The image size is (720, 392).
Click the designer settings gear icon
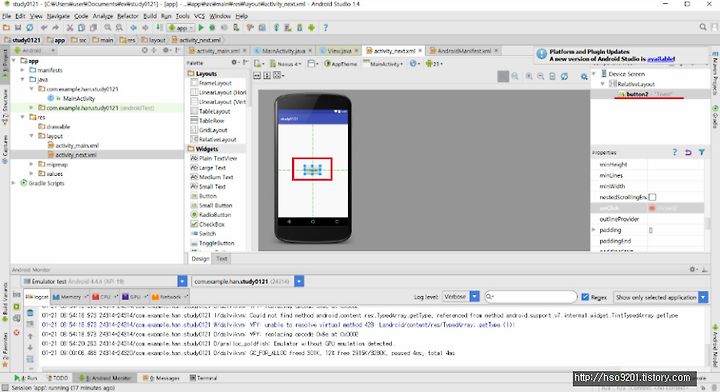coord(584,77)
